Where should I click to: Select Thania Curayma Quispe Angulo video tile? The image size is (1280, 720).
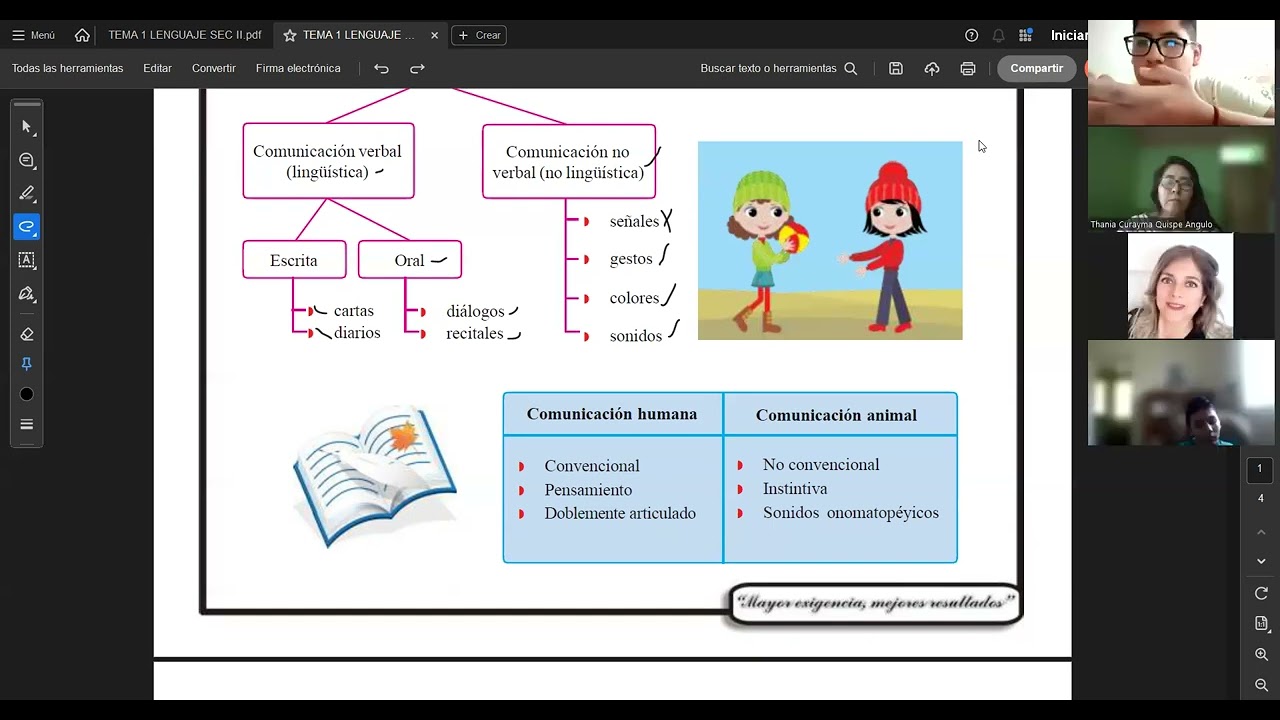pos(1181,179)
